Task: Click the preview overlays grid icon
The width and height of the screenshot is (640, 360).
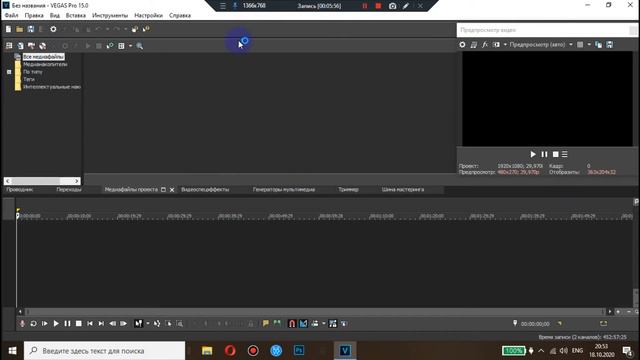Action: point(580,45)
